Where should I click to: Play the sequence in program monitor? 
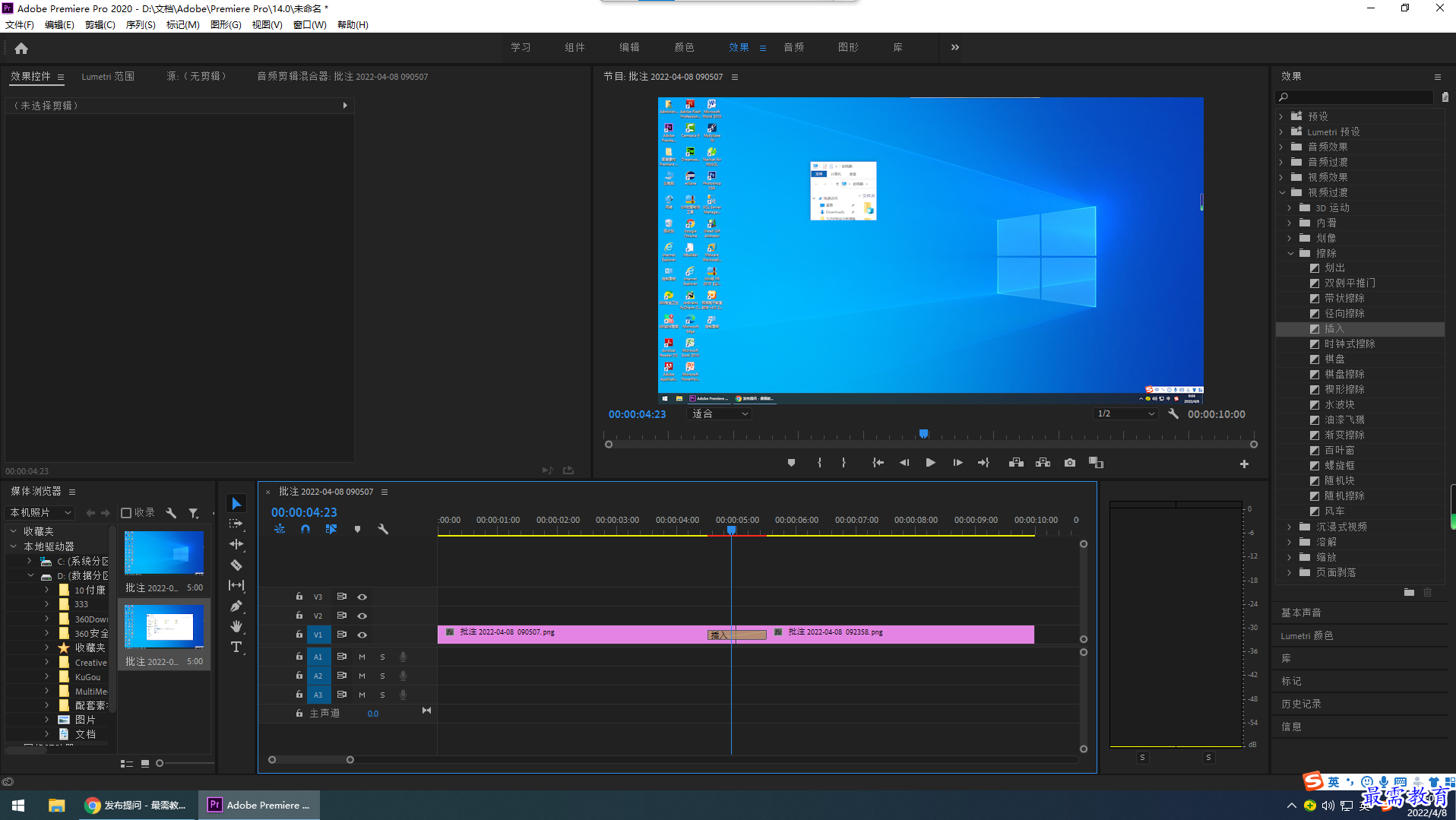(930, 463)
